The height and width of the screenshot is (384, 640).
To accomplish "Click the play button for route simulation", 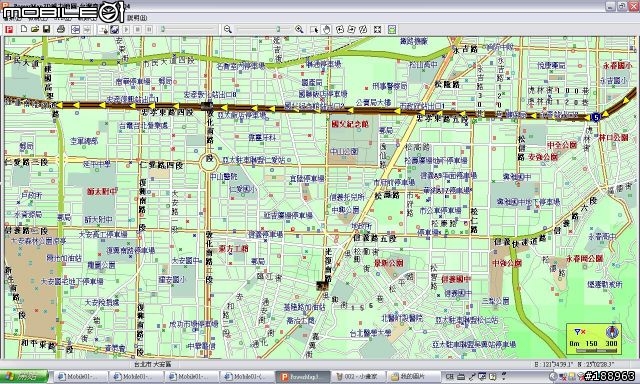I will pyautogui.click(x=127, y=29).
